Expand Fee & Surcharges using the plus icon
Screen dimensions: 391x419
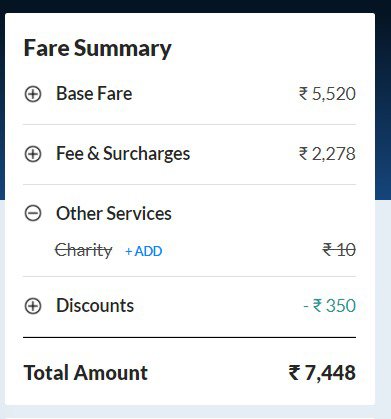click(x=33, y=154)
